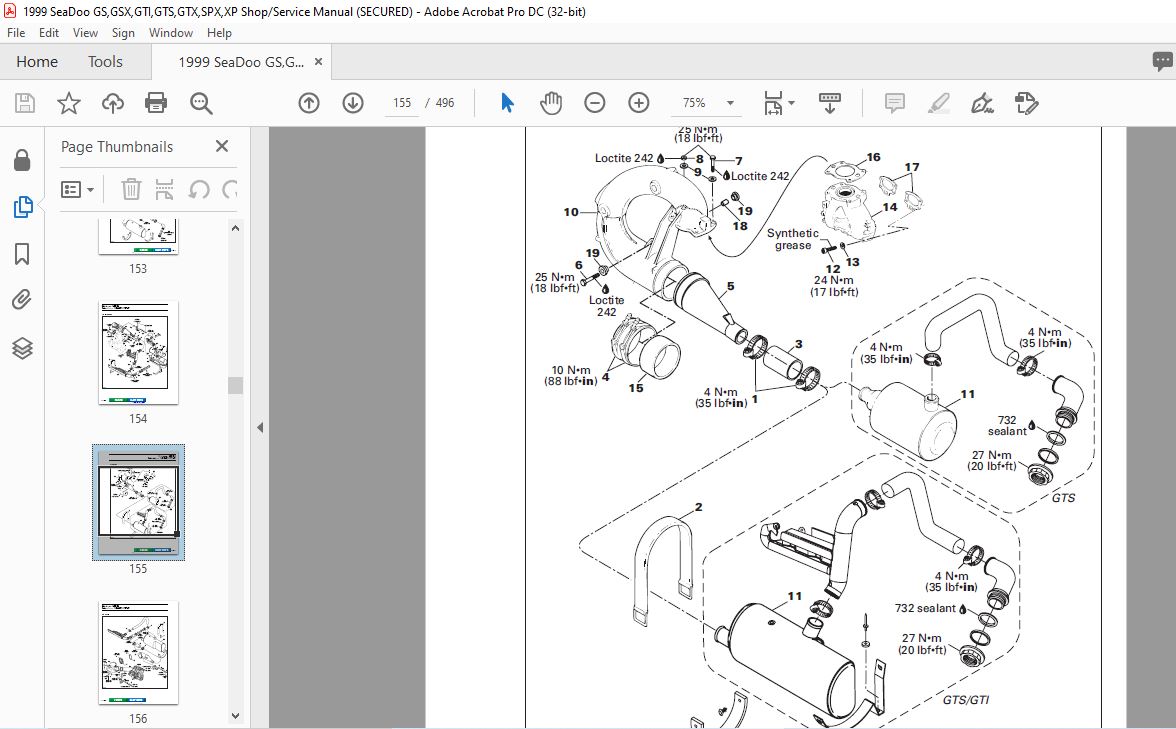Collapse the navigation pane with arrow
The width and height of the screenshot is (1176, 729).
[260, 428]
